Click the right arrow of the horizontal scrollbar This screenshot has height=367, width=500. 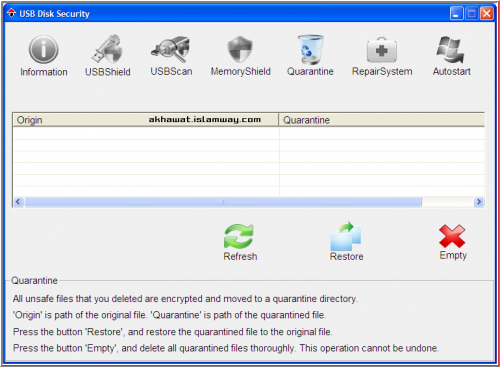[479, 202]
